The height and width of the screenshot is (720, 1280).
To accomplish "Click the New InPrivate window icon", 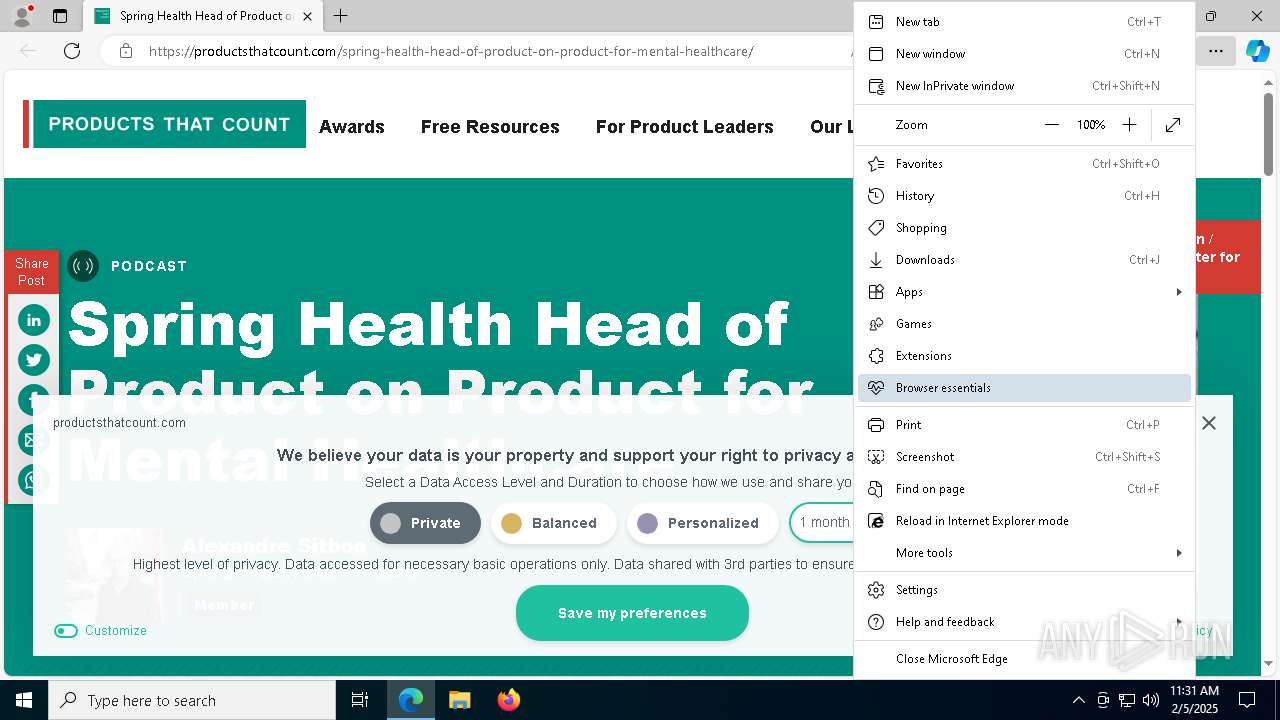I will click(x=876, y=86).
